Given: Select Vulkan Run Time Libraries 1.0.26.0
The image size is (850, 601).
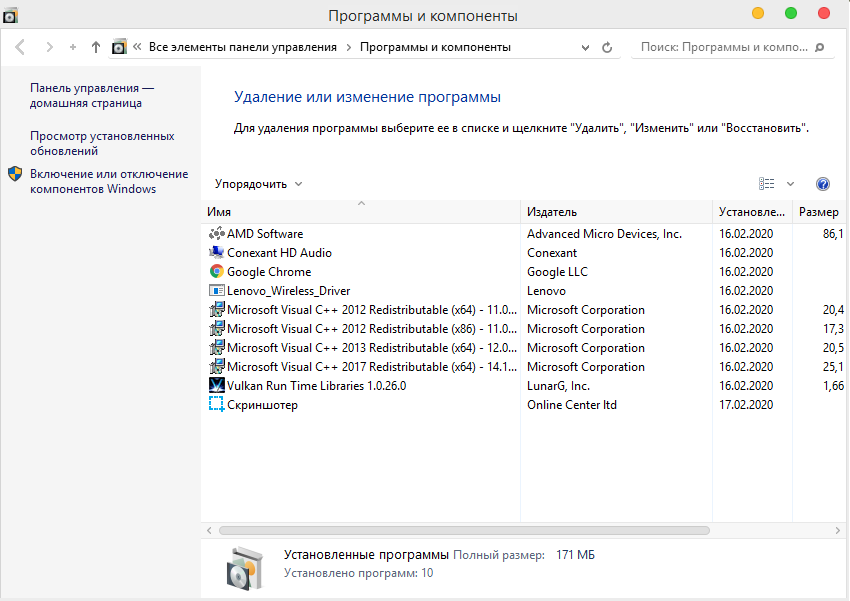Looking at the screenshot, I should point(317,385).
